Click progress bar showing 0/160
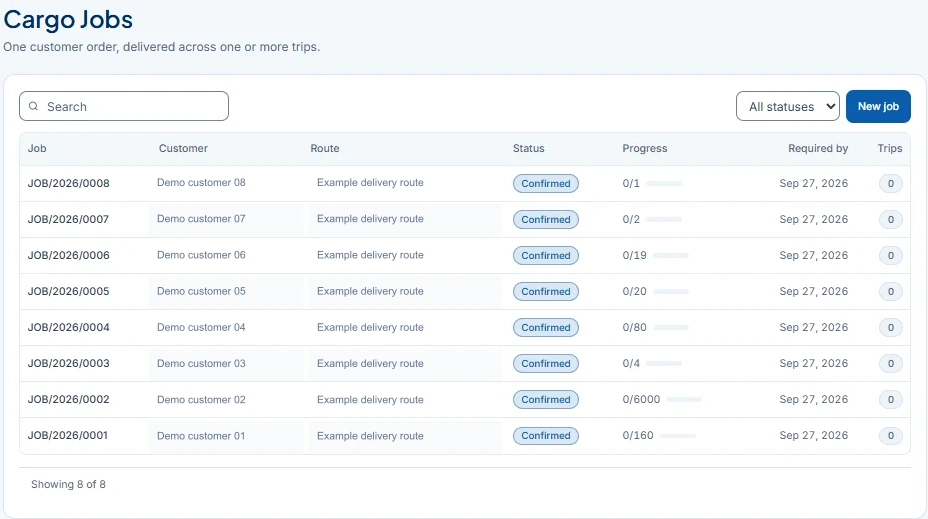The width and height of the screenshot is (928, 519). 678,436
